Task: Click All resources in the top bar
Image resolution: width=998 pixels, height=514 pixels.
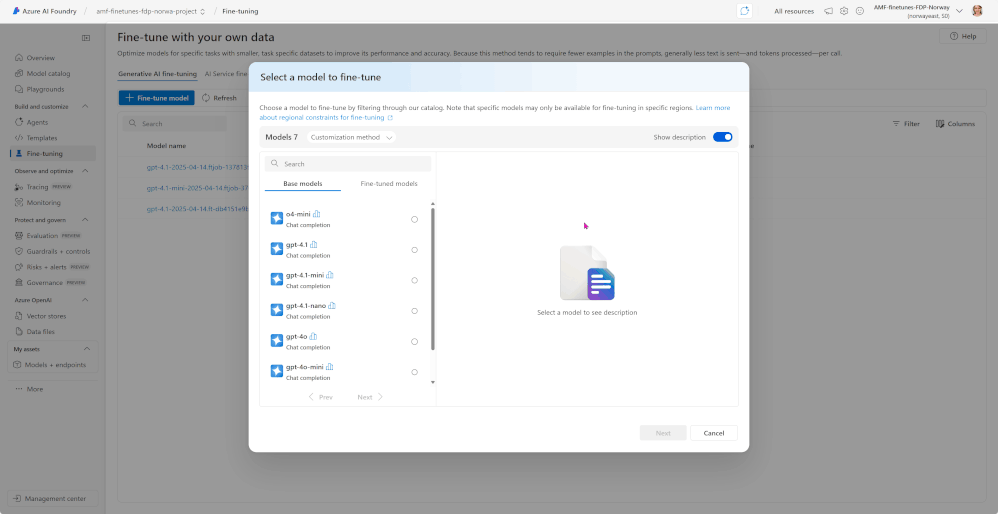Action: pyautogui.click(x=794, y=11)
